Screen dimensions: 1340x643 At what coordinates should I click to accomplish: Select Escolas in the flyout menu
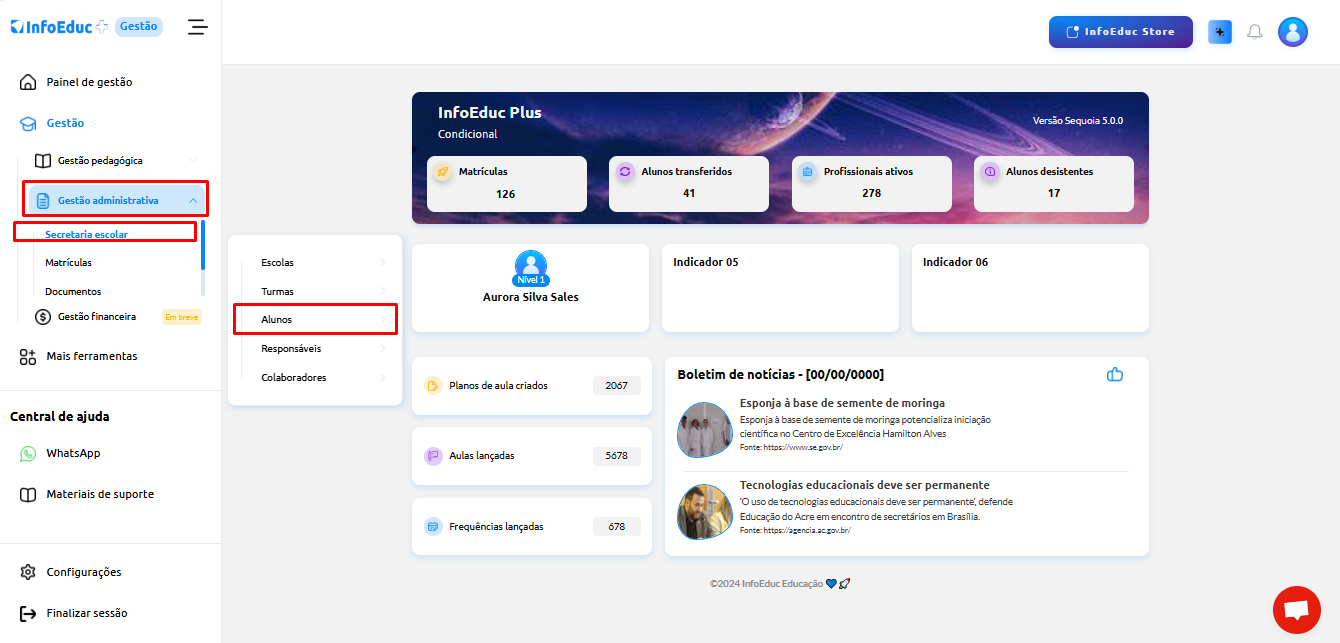[x=277, y=263]
